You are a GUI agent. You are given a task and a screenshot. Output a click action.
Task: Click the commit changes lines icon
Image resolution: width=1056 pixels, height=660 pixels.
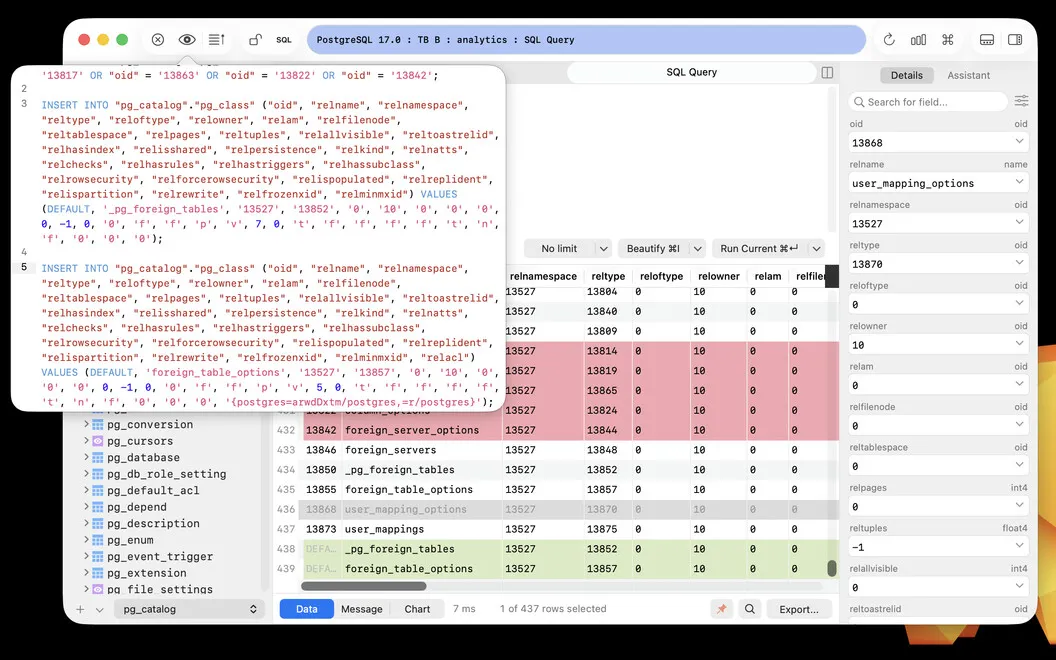tap(217, 40)
